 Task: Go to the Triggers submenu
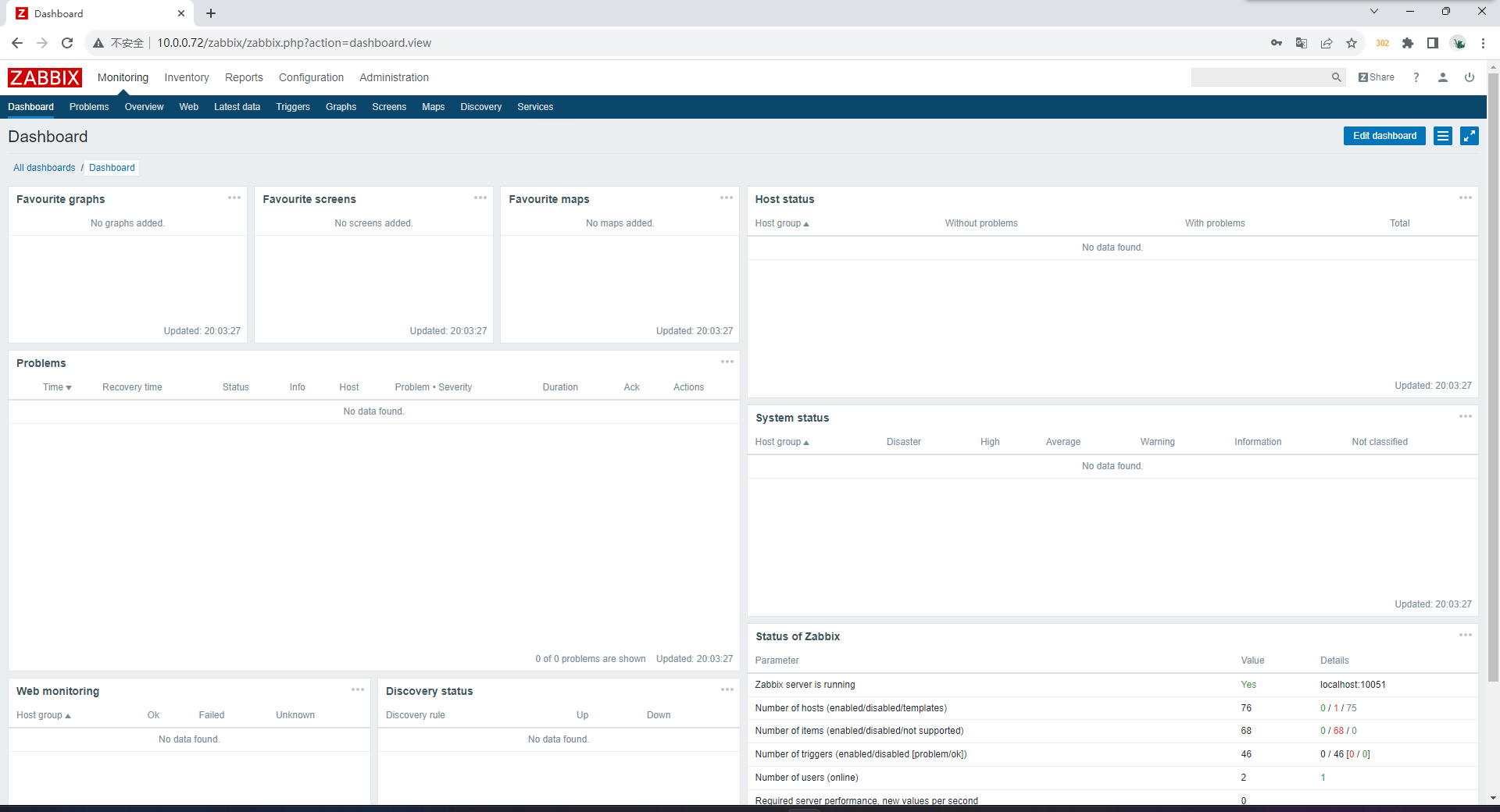293,107
